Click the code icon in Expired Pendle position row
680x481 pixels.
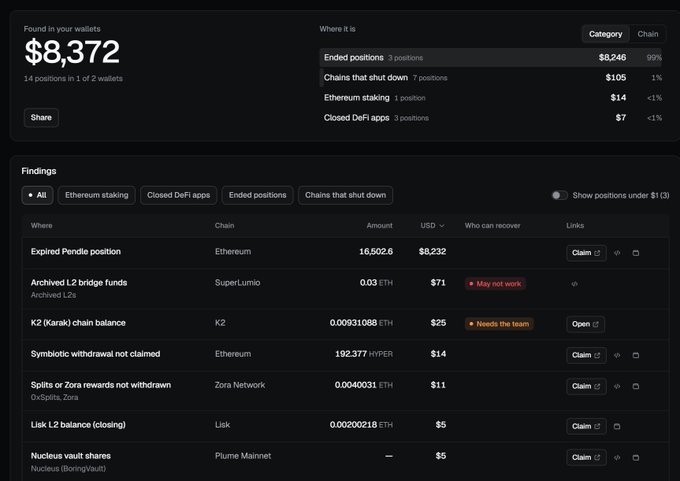(x=617, y=253)
